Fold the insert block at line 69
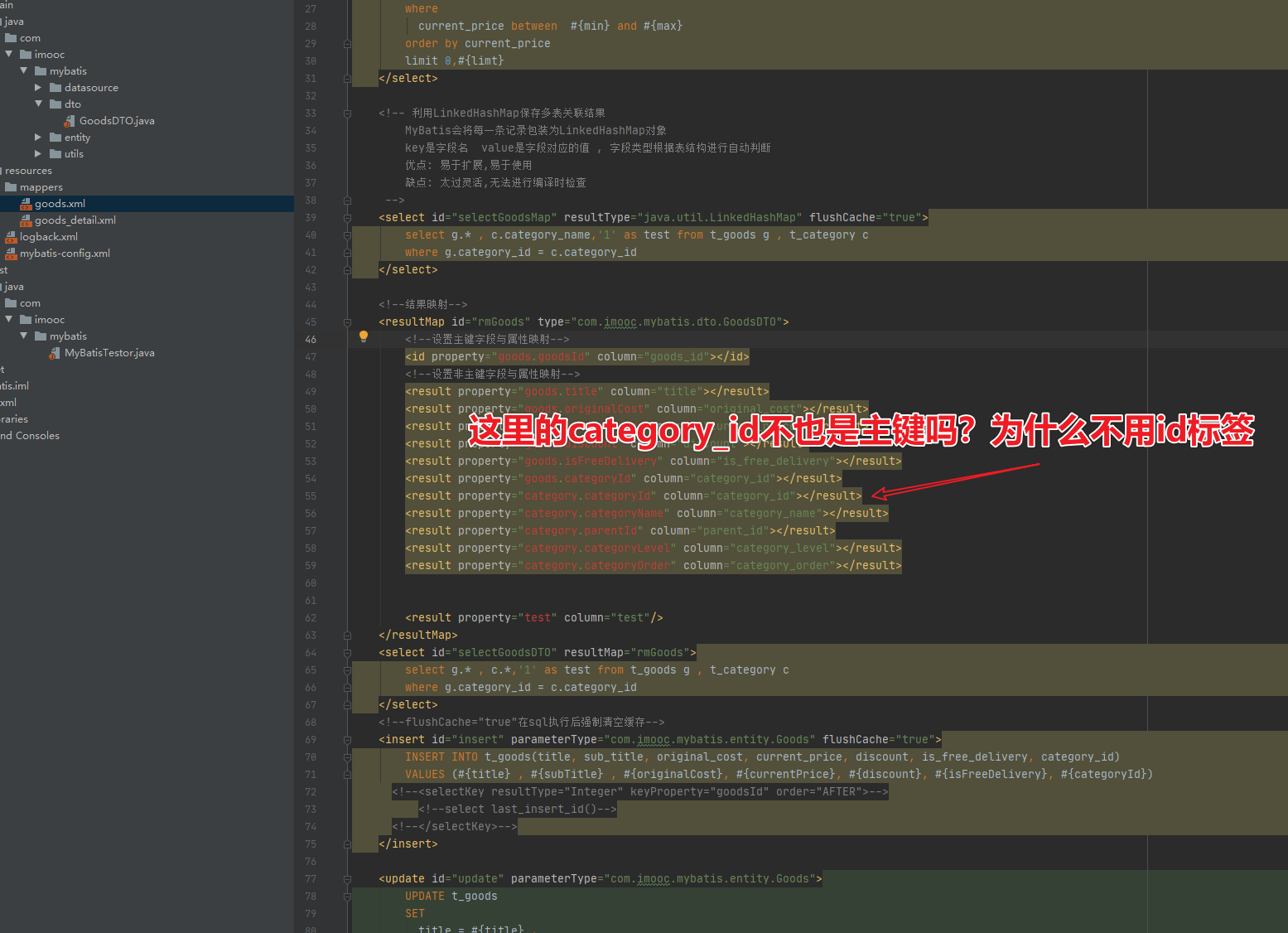Screen dimensions: 1288x933 point(347,740)
